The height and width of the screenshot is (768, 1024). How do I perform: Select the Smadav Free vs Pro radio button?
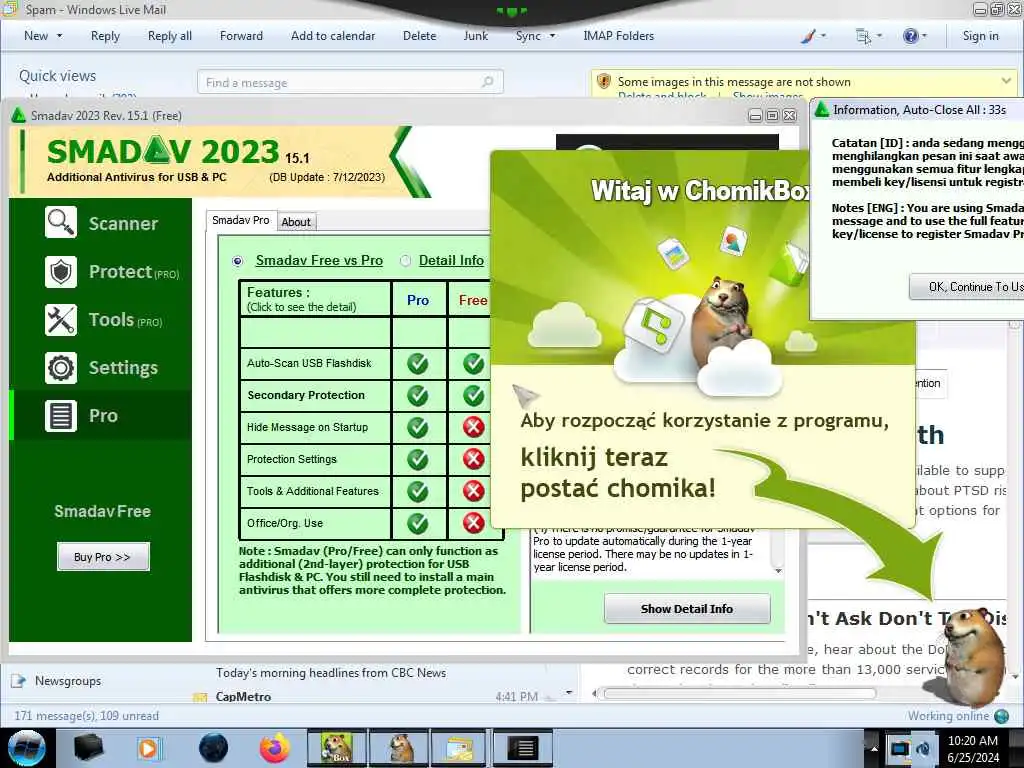coord(238,261)
